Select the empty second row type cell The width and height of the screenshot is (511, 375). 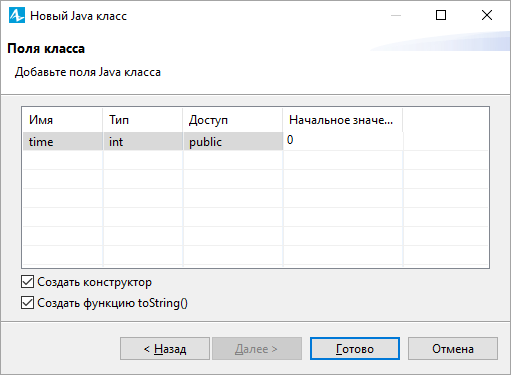coord(143,160)
